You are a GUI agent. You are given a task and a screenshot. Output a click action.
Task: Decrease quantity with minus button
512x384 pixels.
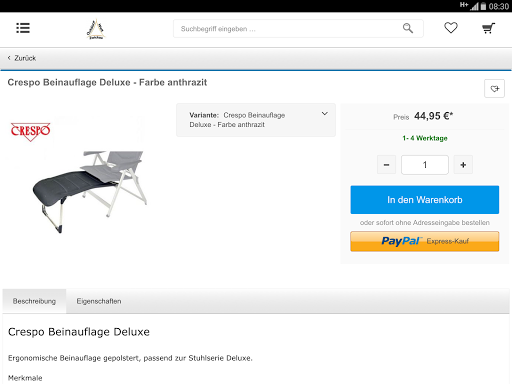(386, 165)
